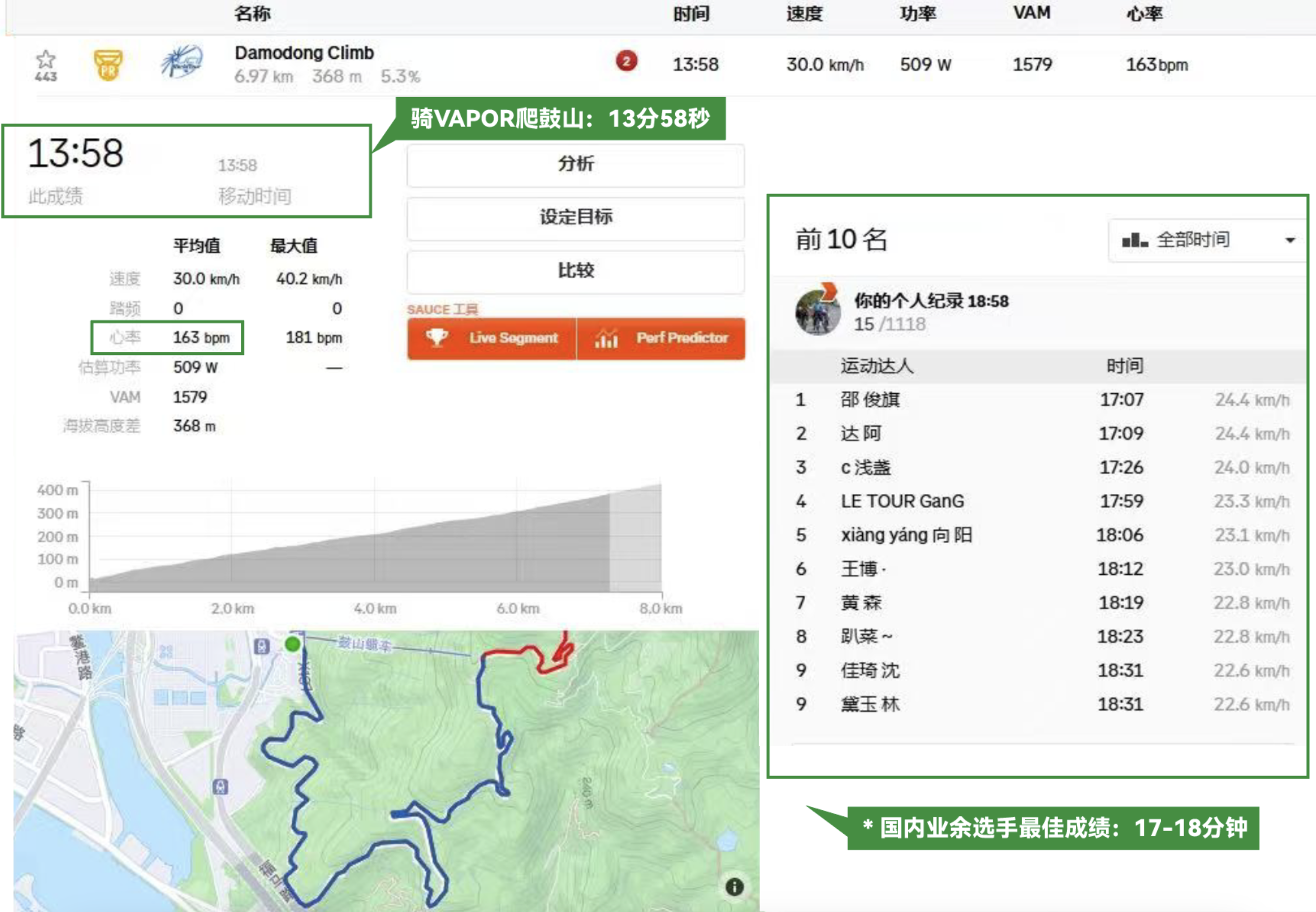Click the 18:06 leaderboard time
Image resolution: width=1316 pixels, height=912 pixels.
point(1119,535)
